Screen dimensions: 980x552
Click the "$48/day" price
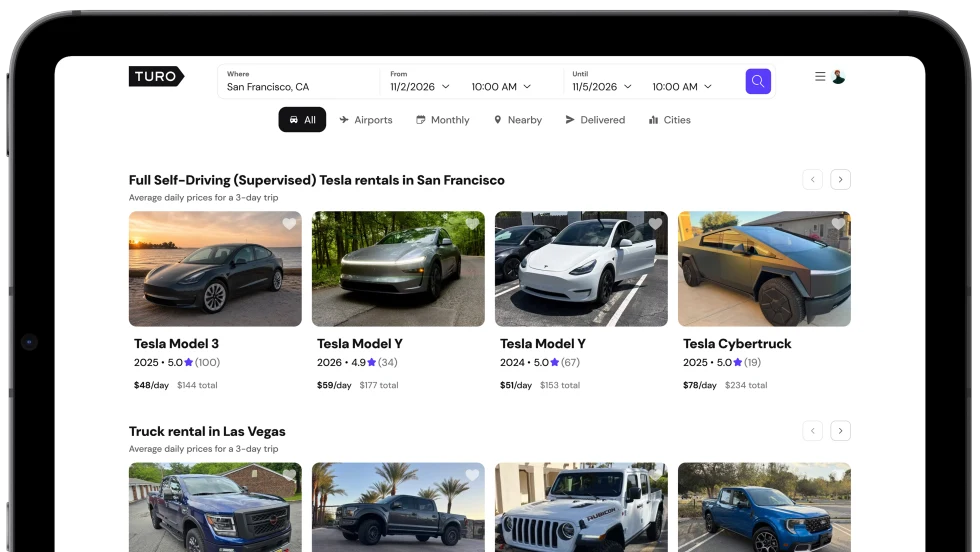tap(151, 385)
